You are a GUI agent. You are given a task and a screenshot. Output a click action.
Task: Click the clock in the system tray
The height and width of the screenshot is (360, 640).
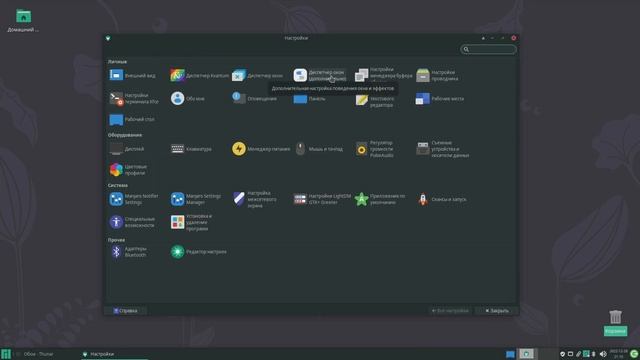pos(618,354)
